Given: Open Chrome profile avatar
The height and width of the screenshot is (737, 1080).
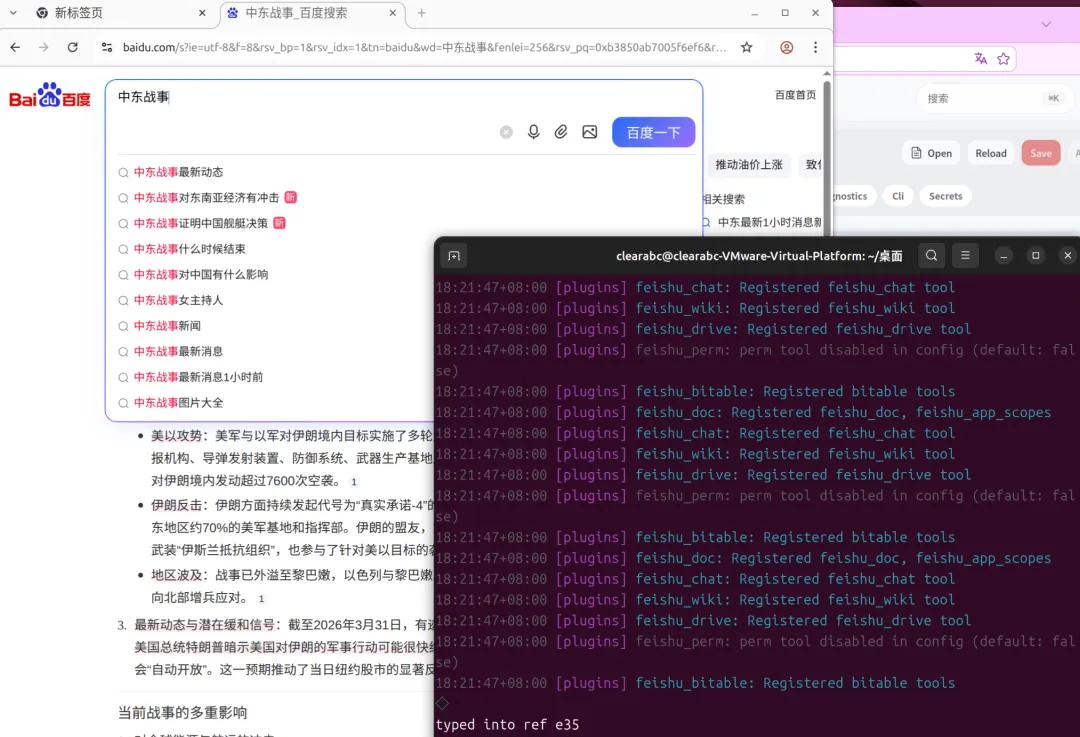Looking at the screenshot, I should click(787, 48).
